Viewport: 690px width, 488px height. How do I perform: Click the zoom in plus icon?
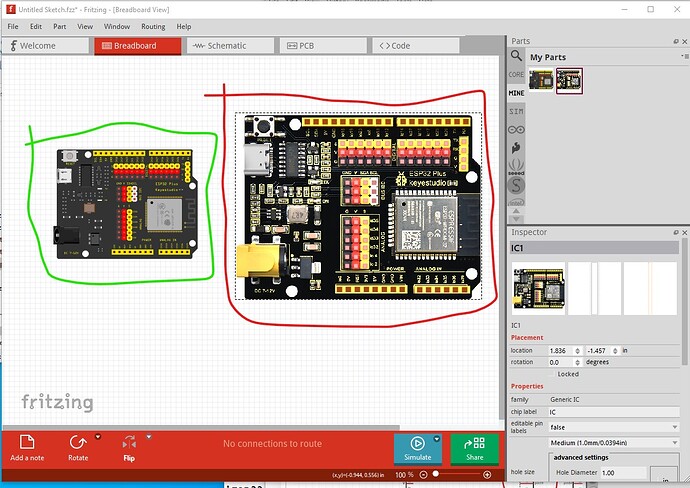tap(487, 474)
